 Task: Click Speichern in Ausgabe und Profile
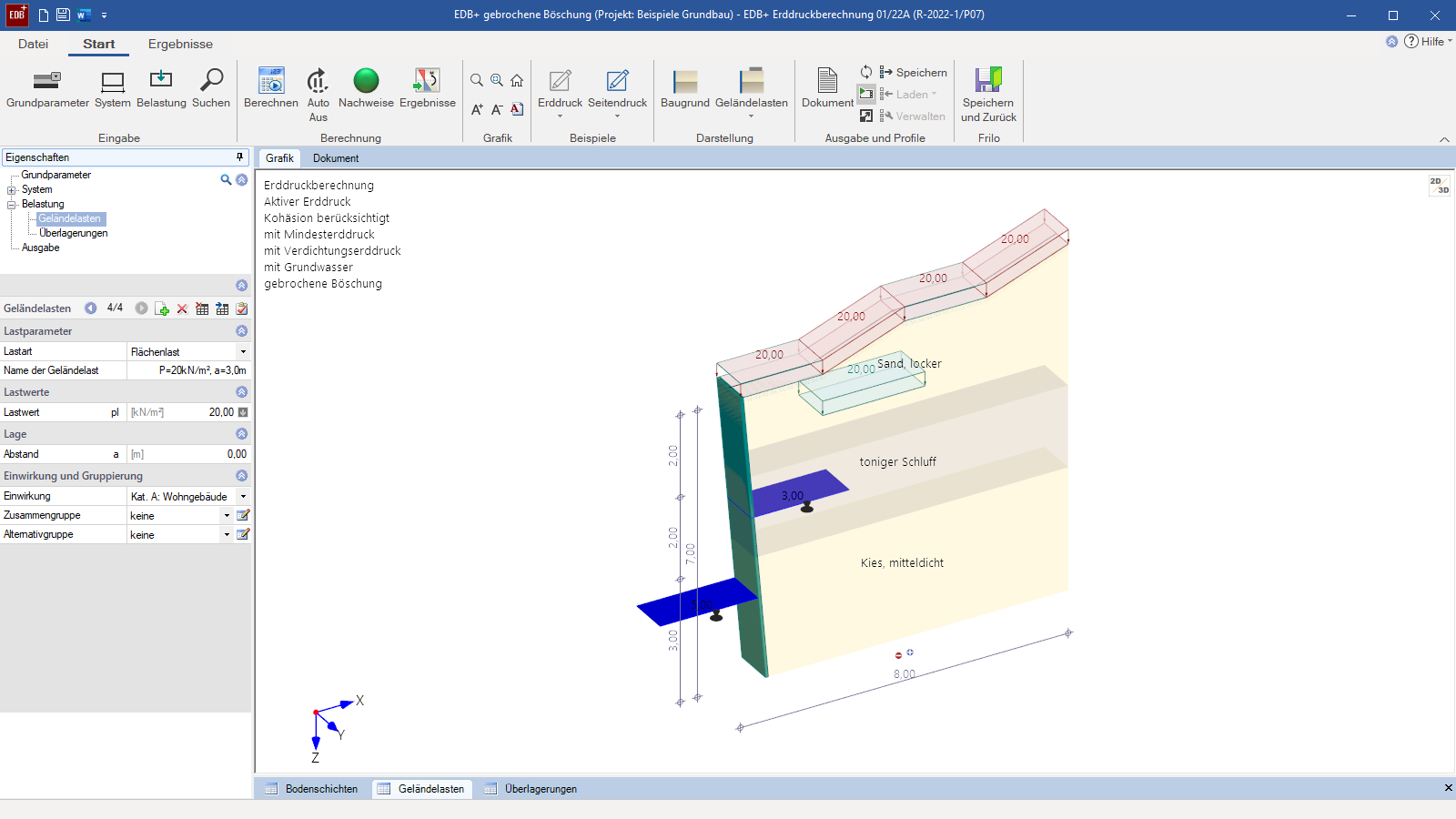[x=913, y=72]
